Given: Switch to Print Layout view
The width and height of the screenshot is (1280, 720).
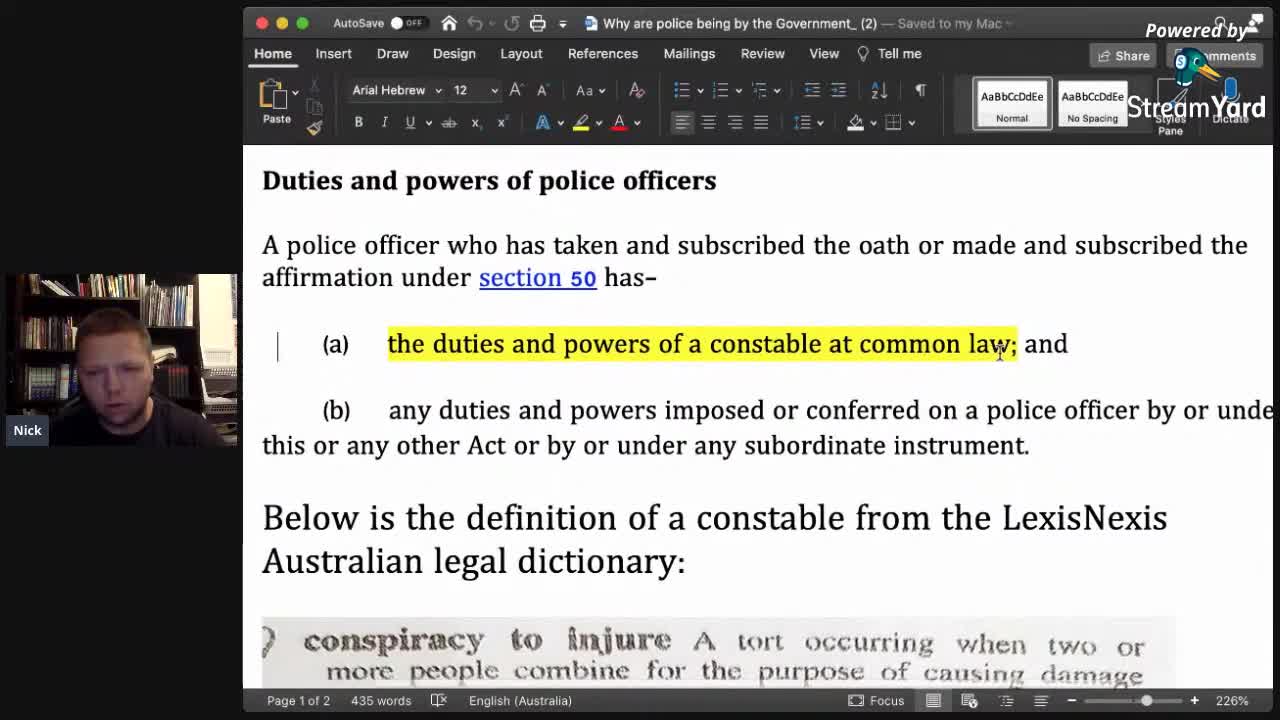Looking at the screenshot, I should pyautogui.click(x=933, y=700).
